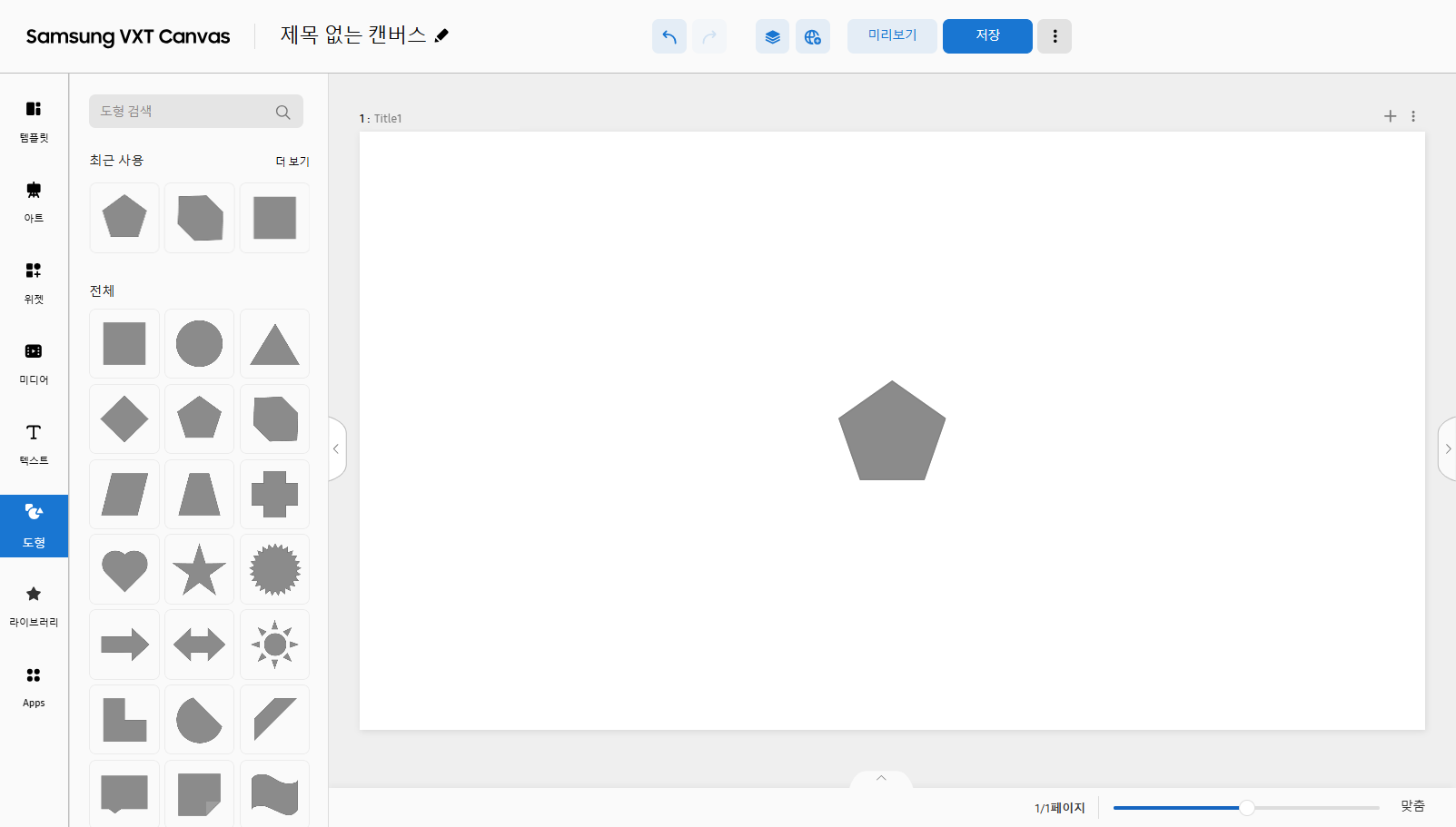The image size is (1456, 827).
Task: Add the diagonal stripe shape
Action: (x=275, y=720)
